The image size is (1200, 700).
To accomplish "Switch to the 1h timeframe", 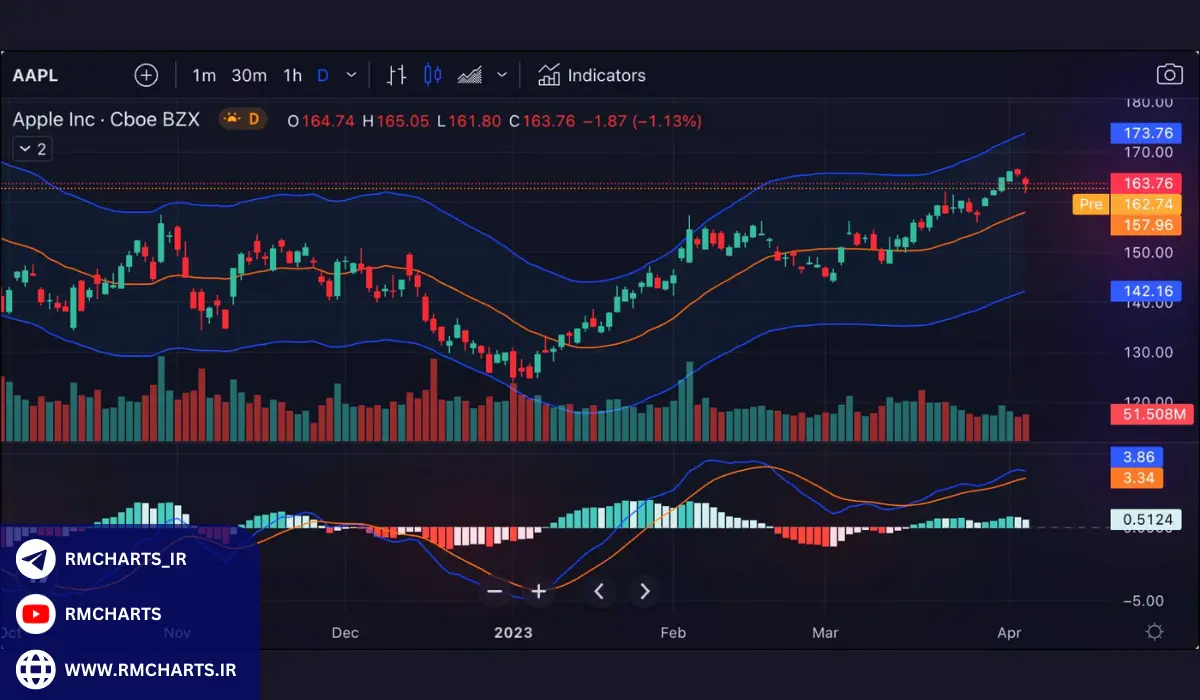I will click(292, 75).
